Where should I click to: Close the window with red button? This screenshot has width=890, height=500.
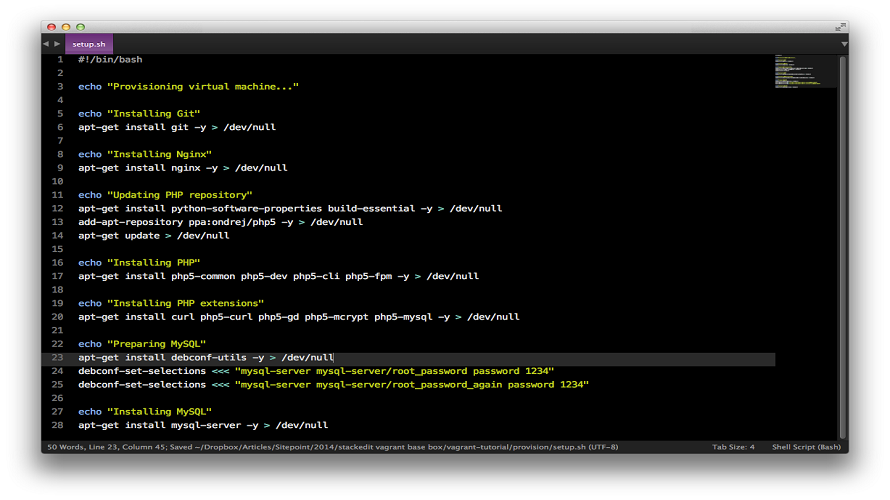[x=52, y=27]
